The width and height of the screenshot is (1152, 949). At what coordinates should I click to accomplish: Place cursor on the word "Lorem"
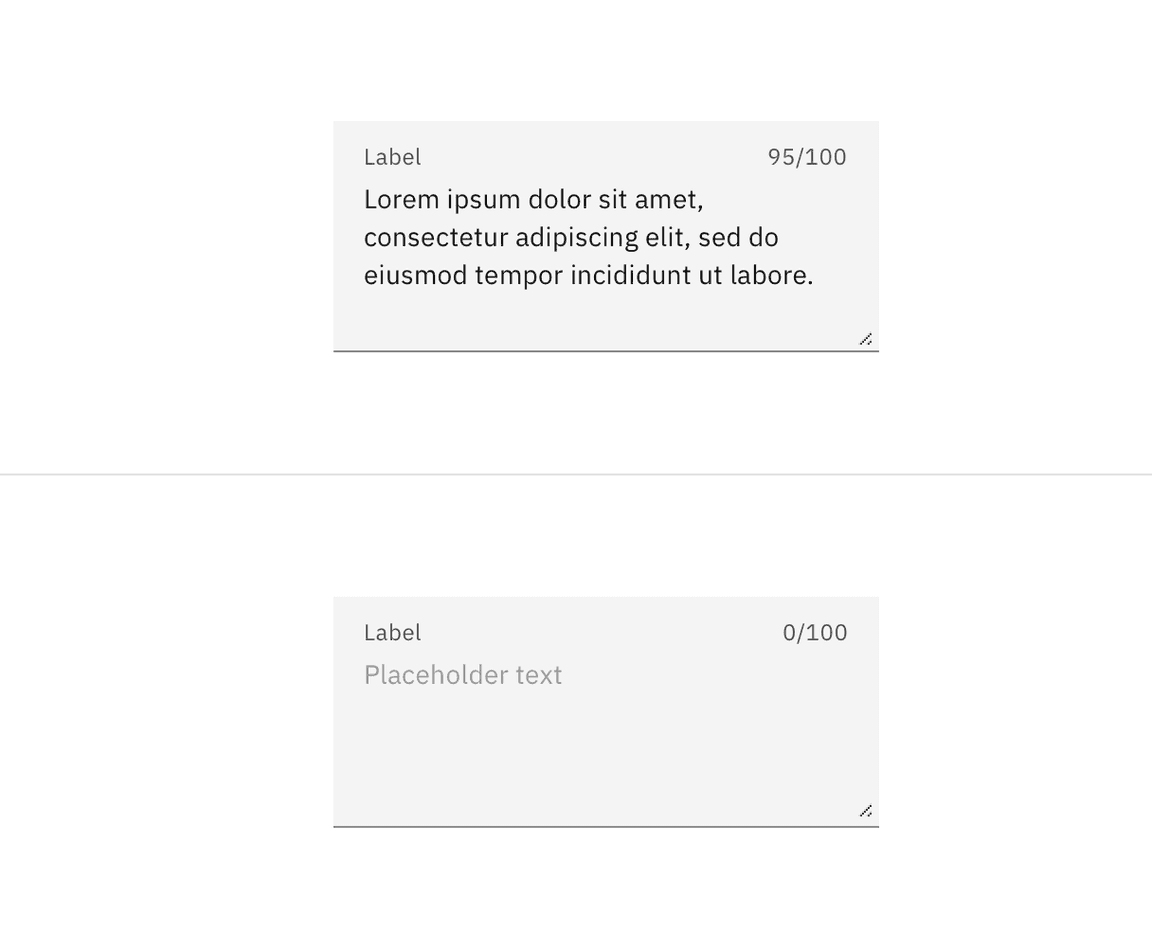click(402, 200)
